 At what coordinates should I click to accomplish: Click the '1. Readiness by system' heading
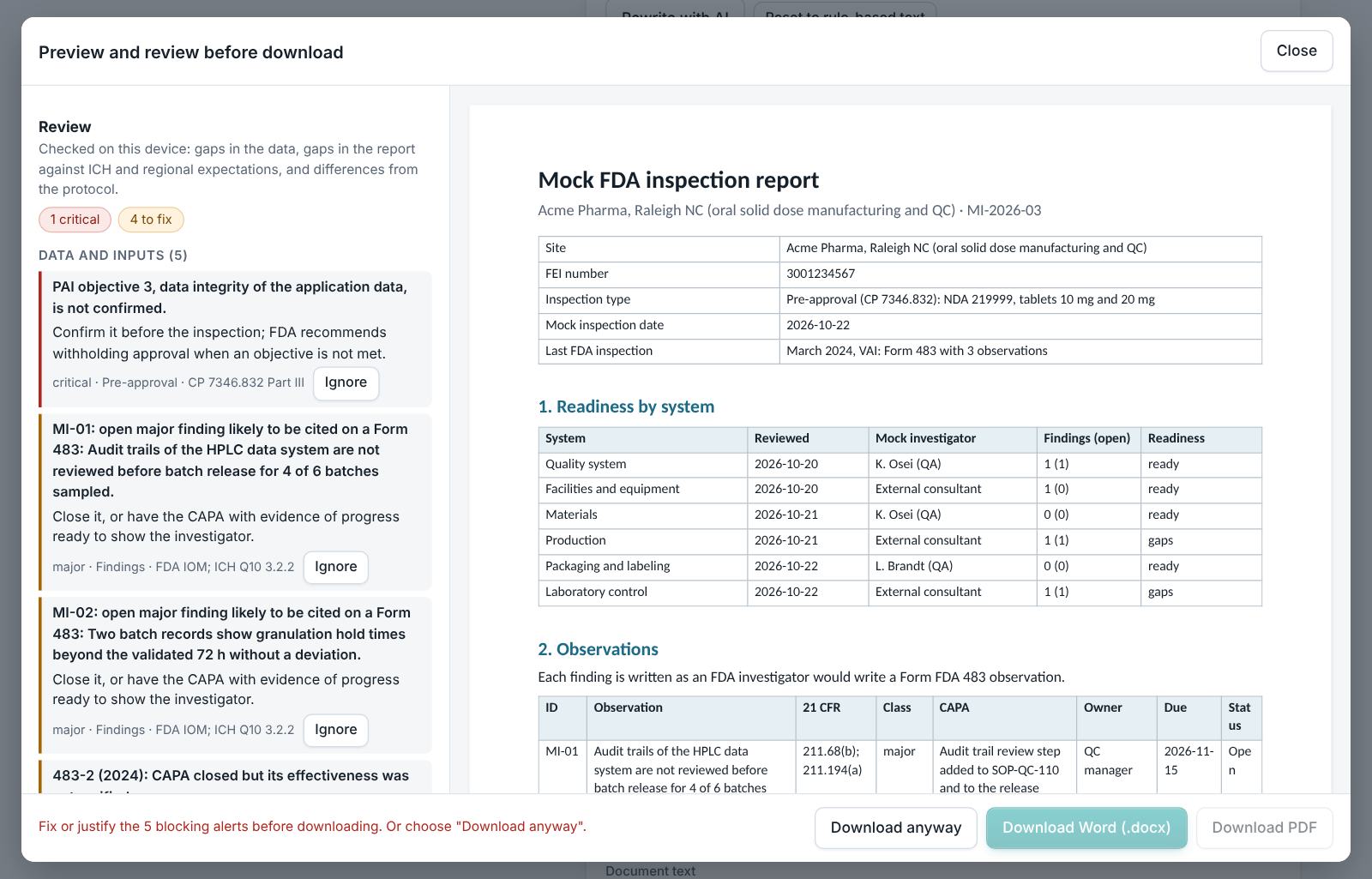click(626, 406)
